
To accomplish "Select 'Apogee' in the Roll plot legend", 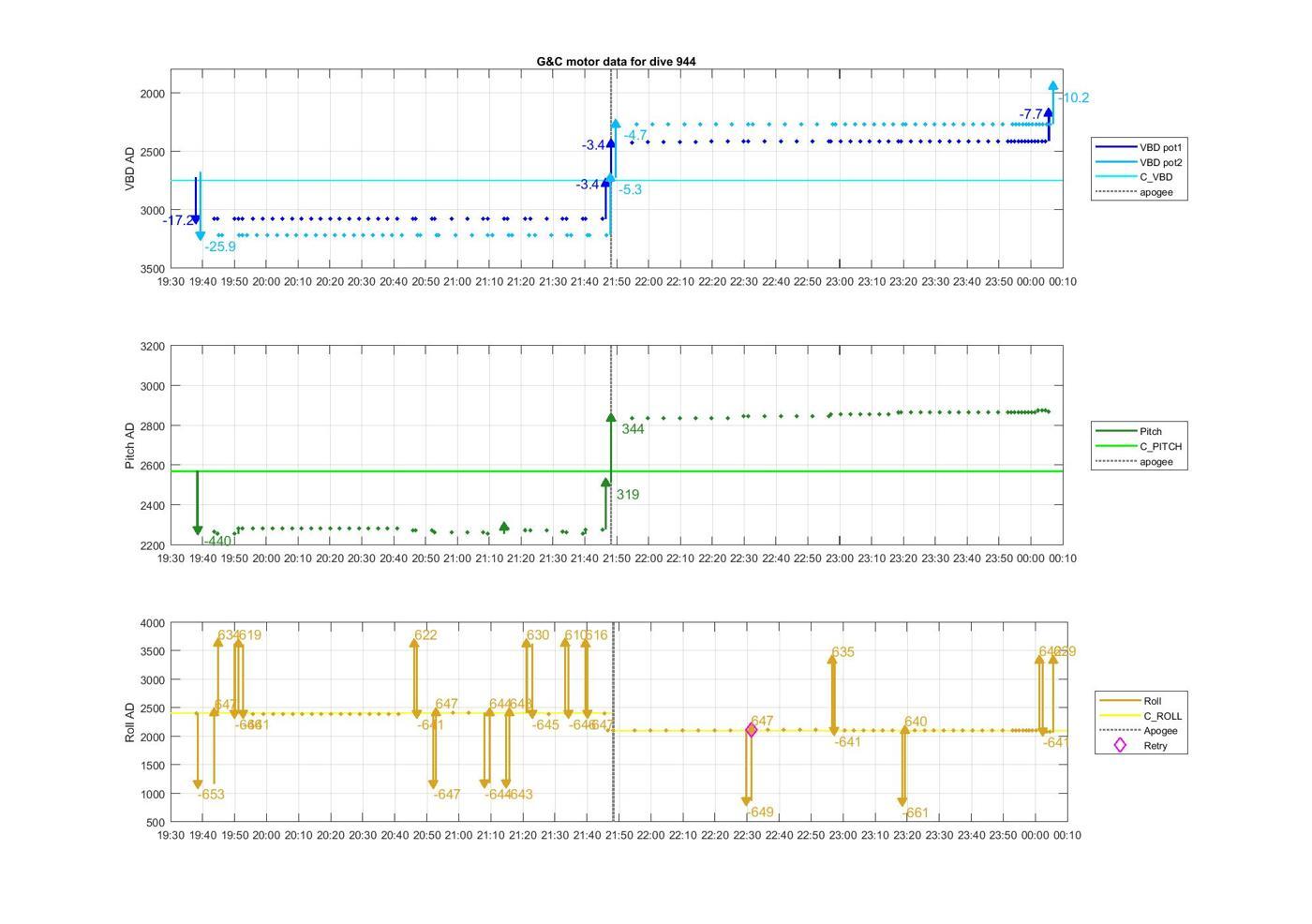I will [x=1139, y=731].
